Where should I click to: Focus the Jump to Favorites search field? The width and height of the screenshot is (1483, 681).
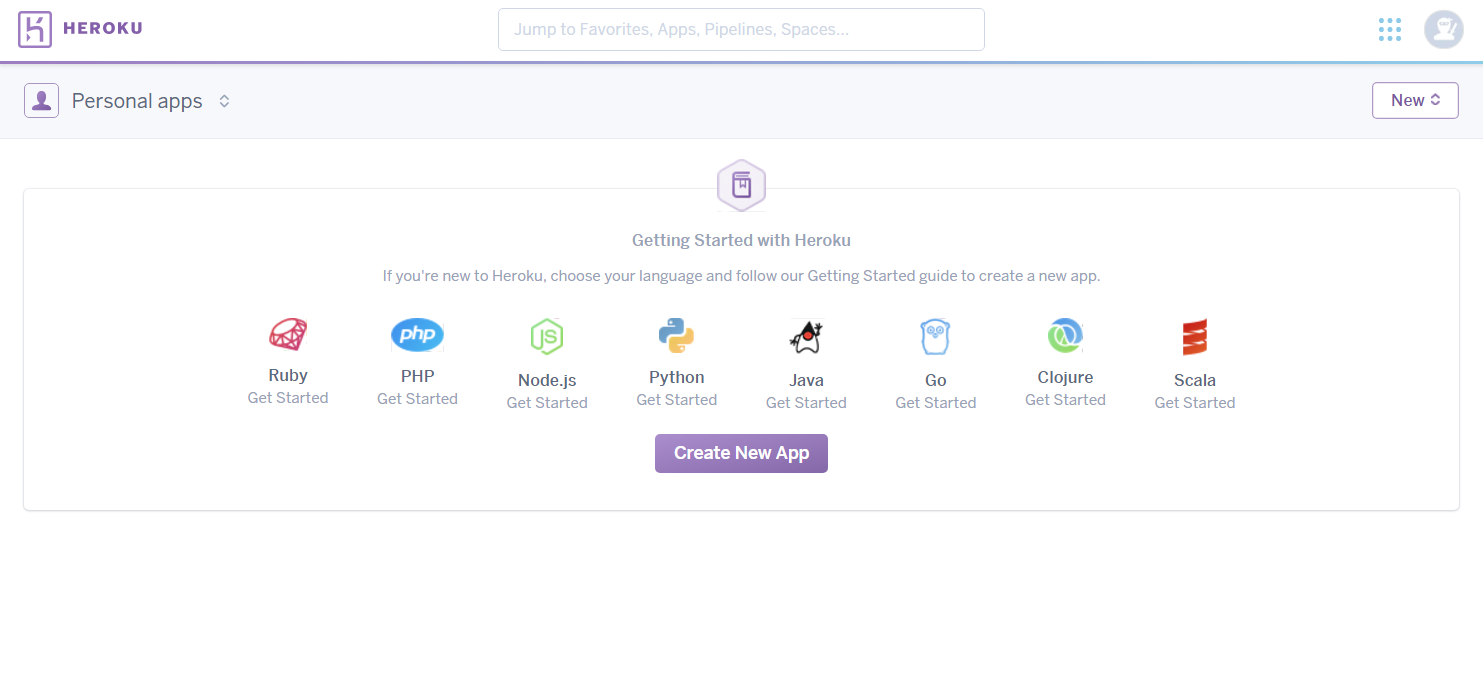pos(741,29)
